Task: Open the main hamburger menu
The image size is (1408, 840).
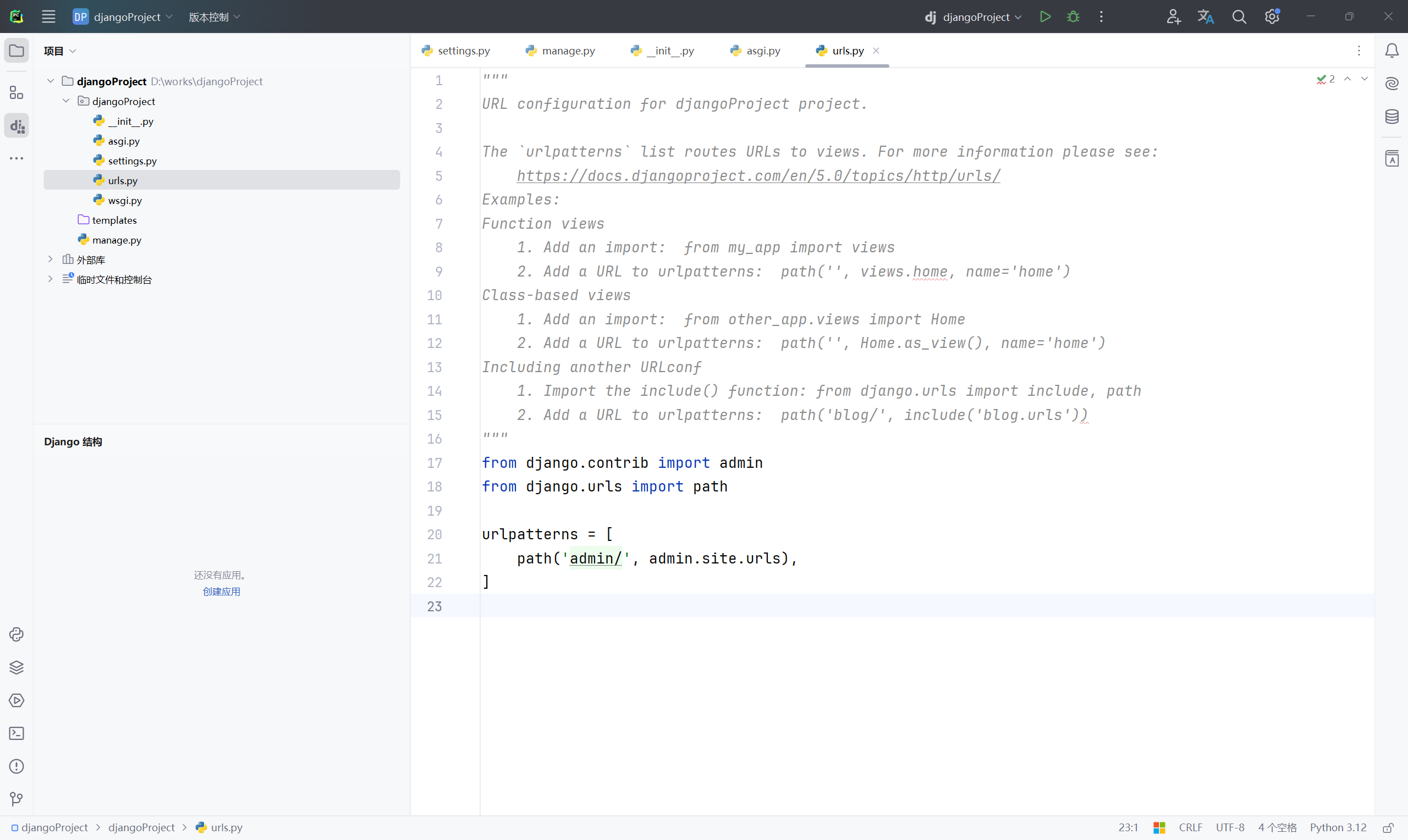Action: click(49, 17)
